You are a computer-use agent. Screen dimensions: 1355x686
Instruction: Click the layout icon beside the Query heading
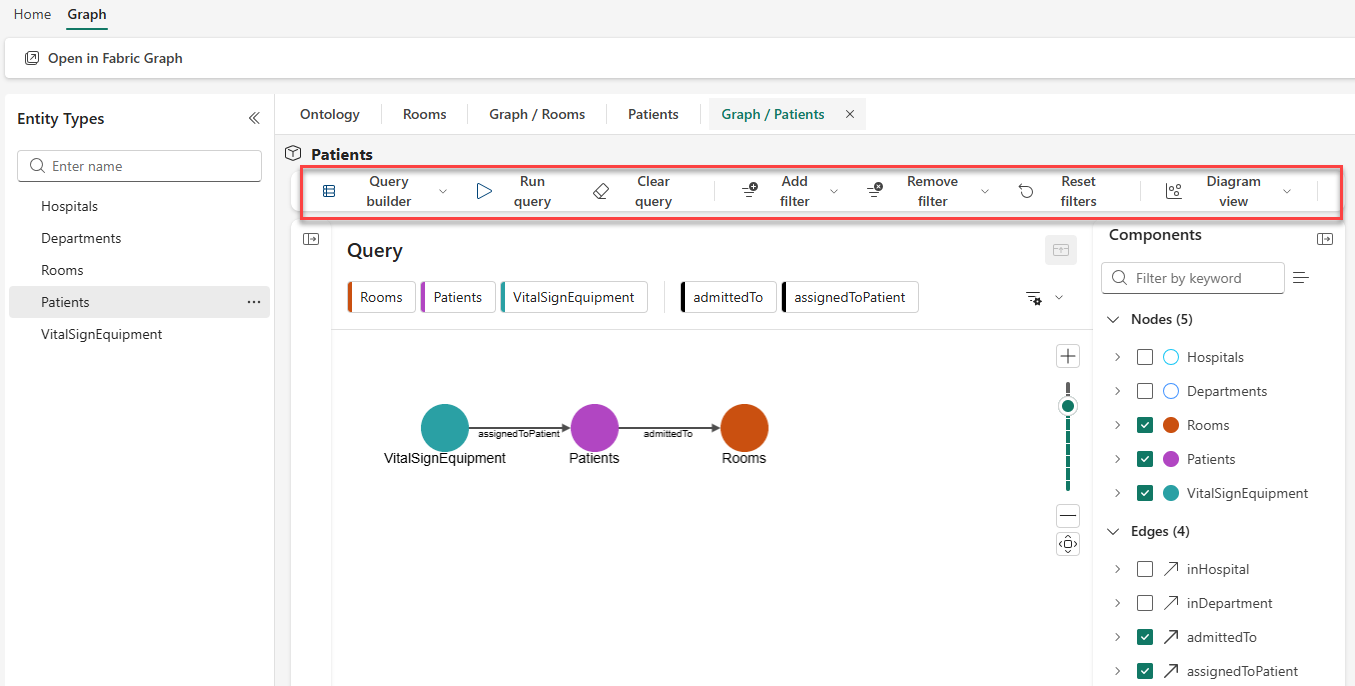[1061, 250]
